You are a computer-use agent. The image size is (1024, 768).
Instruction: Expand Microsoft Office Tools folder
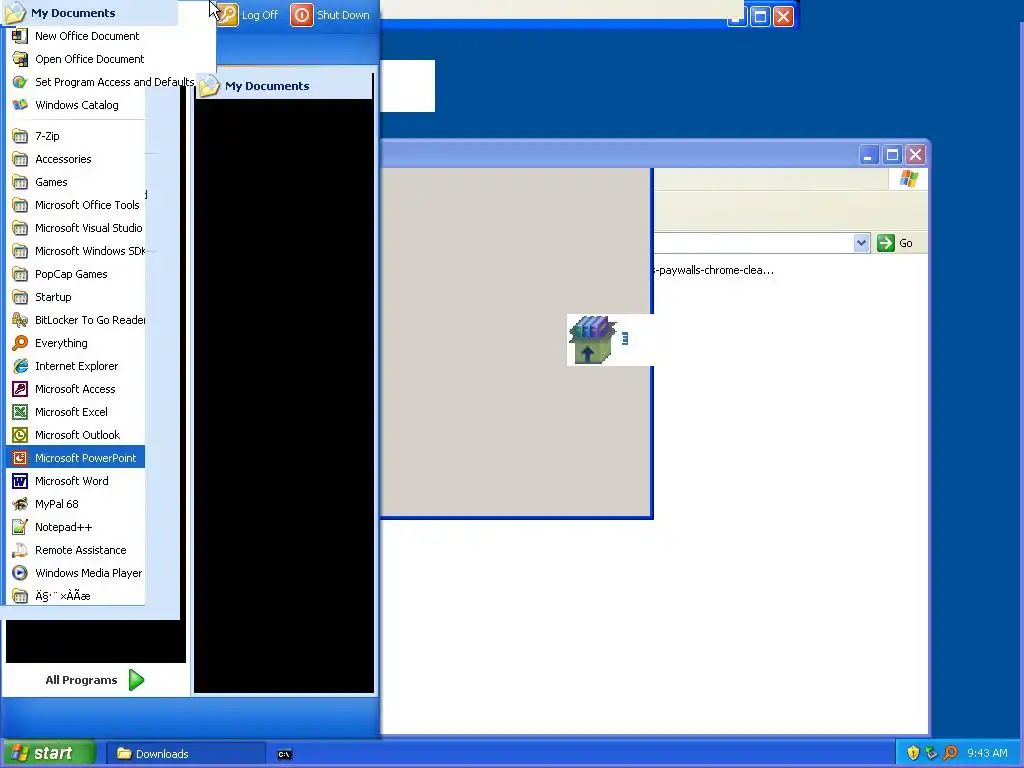[x=75, y=205]
